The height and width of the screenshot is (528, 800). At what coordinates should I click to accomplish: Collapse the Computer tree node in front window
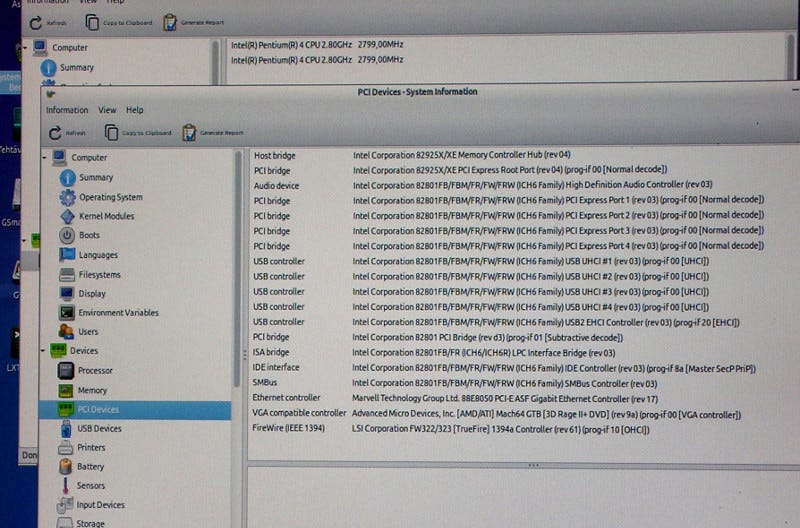click(44, 158)
